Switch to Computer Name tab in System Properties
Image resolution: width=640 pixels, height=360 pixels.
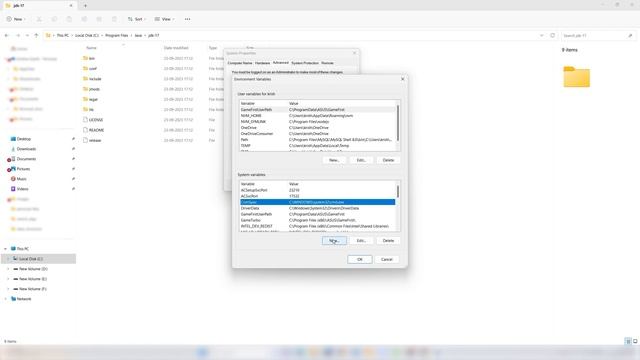(240, 63)
